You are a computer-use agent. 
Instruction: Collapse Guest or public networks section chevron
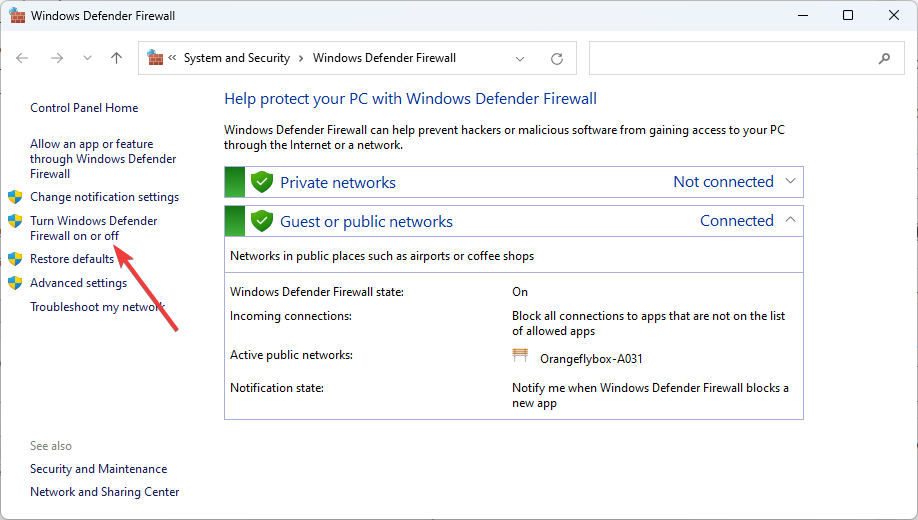pos(790,220)
